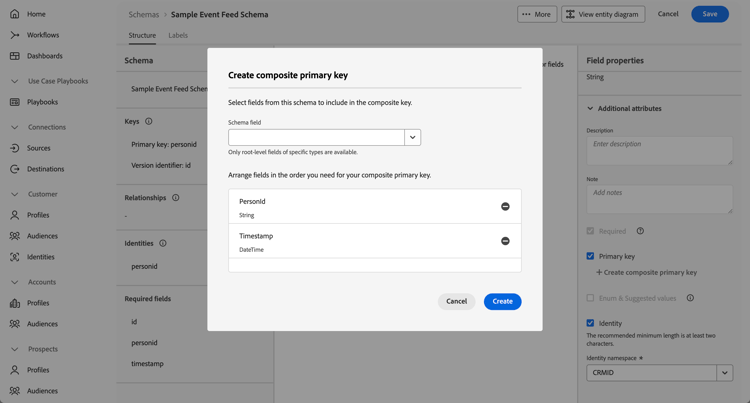Open the Schema field dropdown
Viewport: 750px width, 403px height.
[x=412, y=137]
